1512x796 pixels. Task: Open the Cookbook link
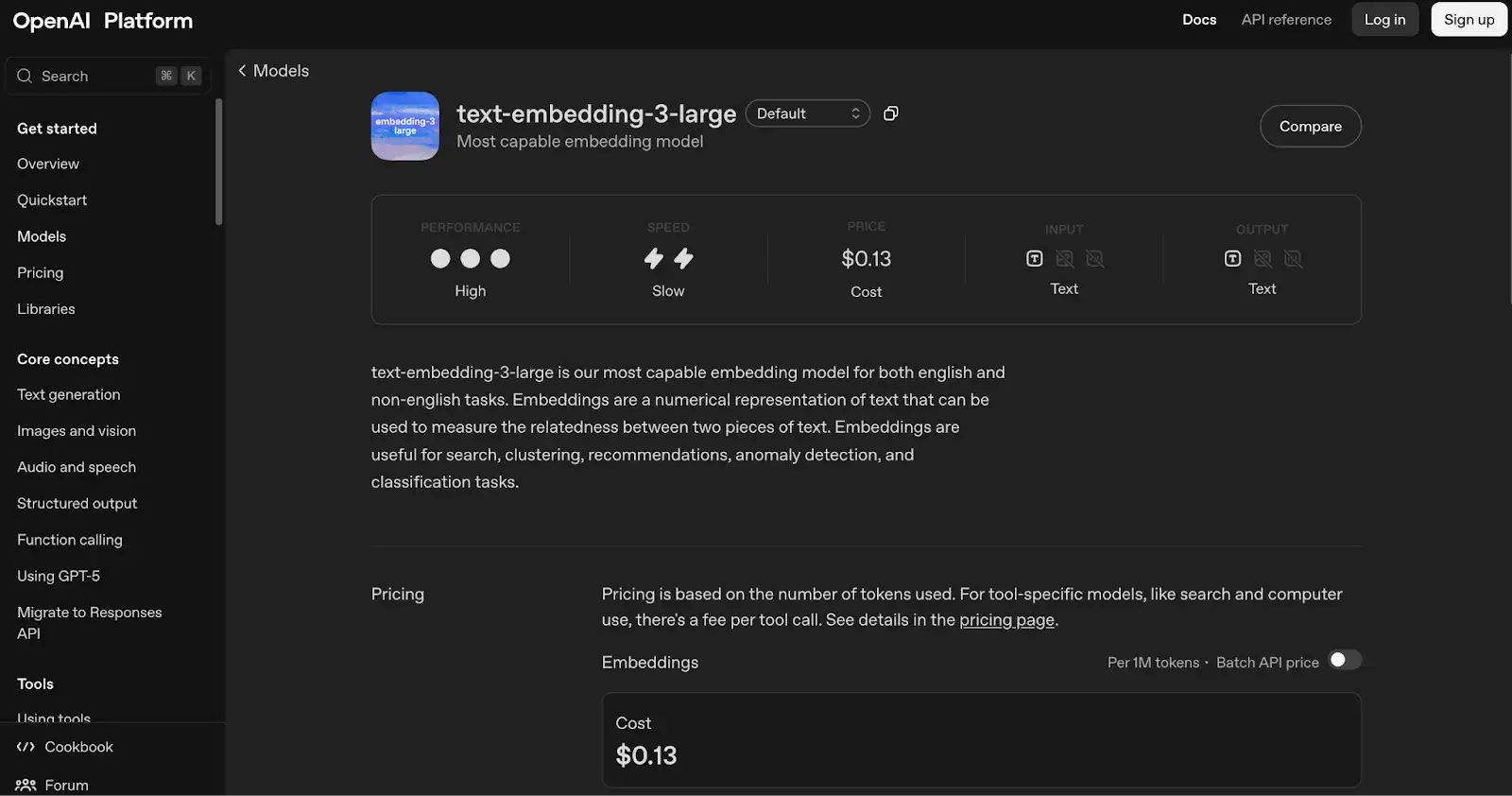tap(64, 747)
